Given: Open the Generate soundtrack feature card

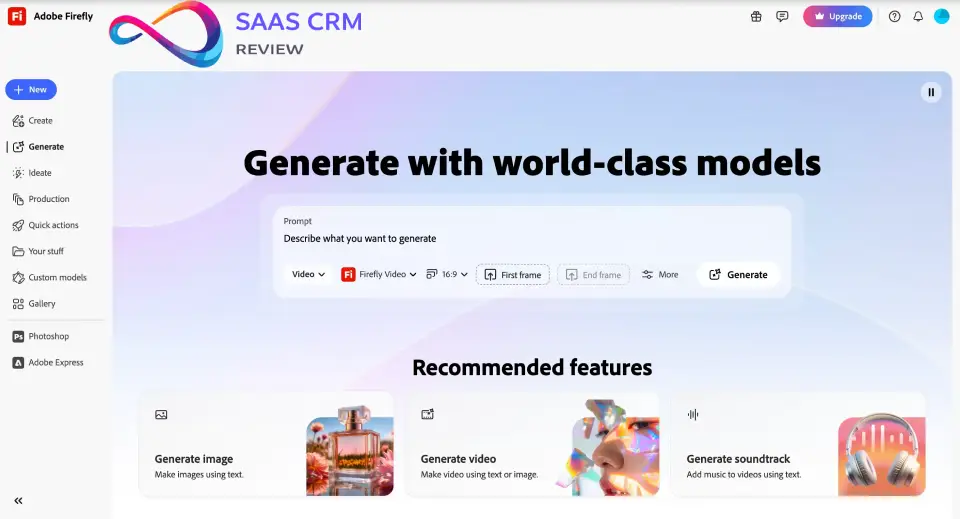Looking at the screenshot, I should point(797,444).
